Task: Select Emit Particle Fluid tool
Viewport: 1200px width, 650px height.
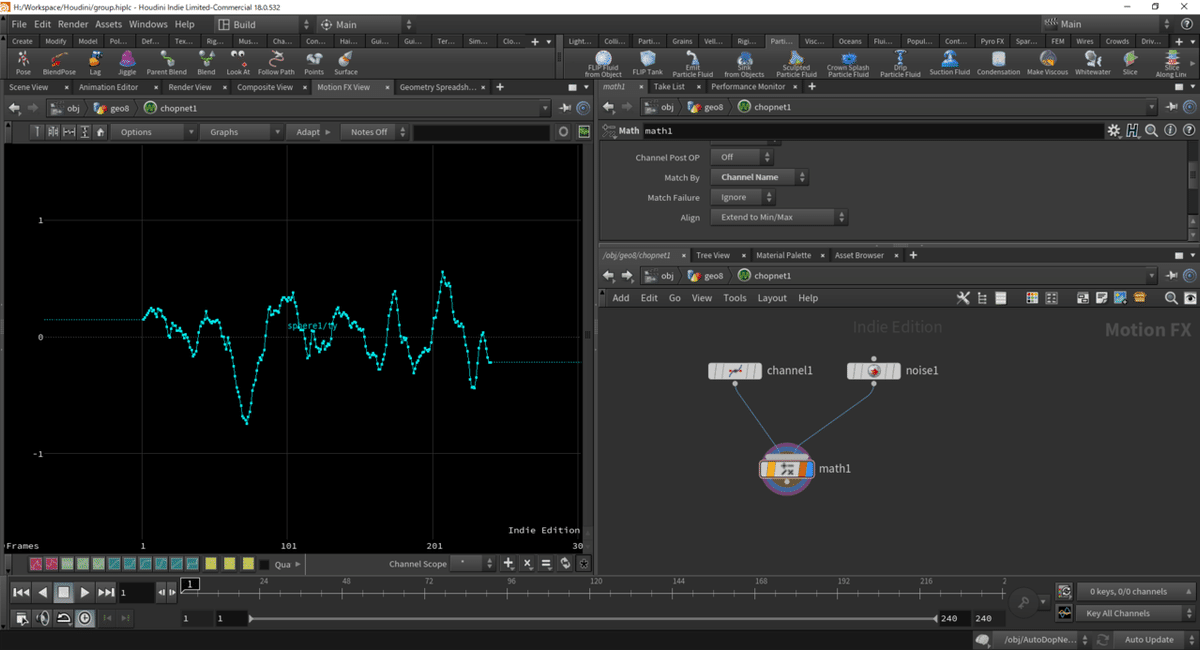Action: (x=693, y=64)
